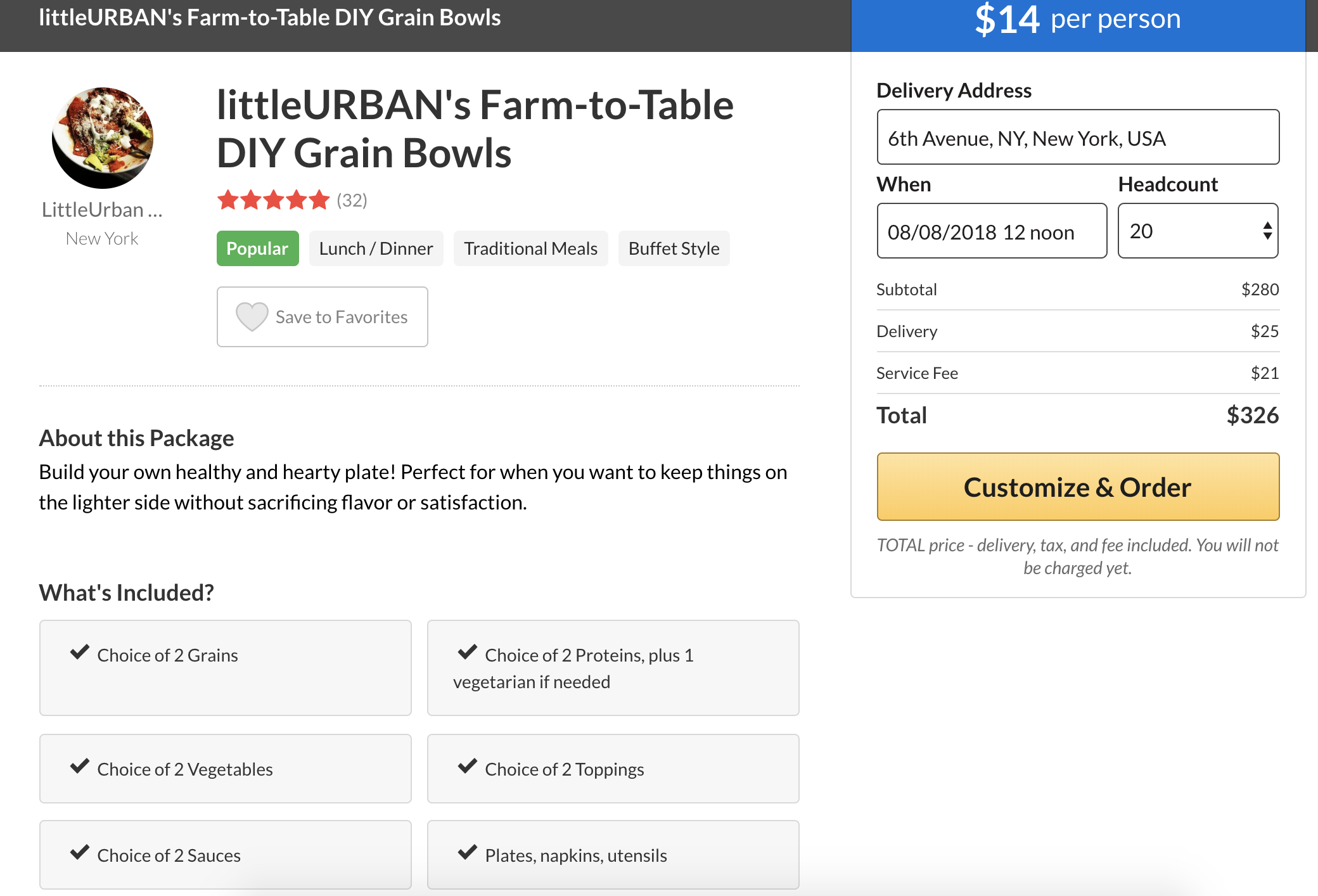Click the Delivery Address input field

pyautogui.click(x=1077, y=138)
